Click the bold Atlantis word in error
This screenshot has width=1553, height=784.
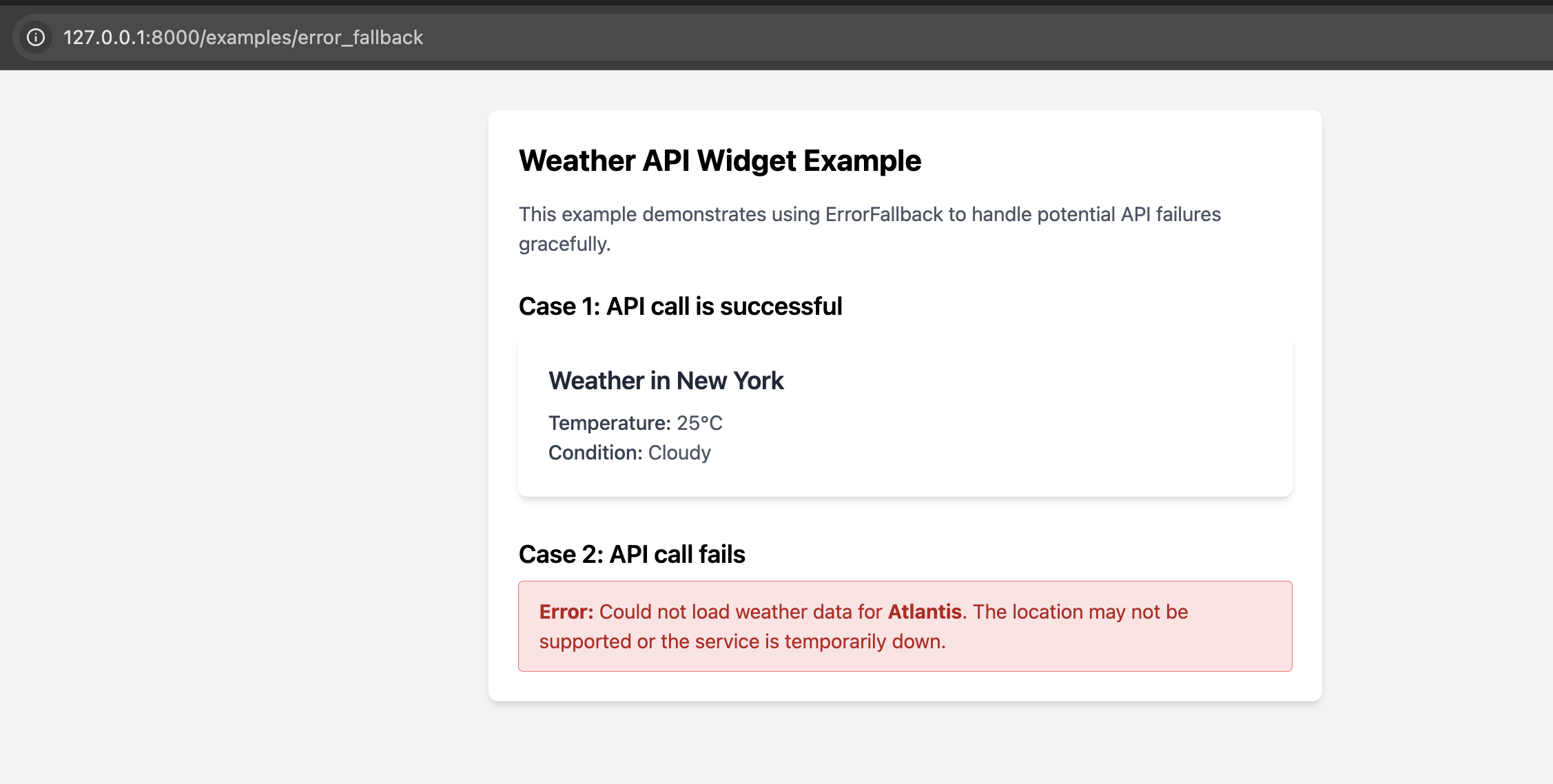(924, 612)
